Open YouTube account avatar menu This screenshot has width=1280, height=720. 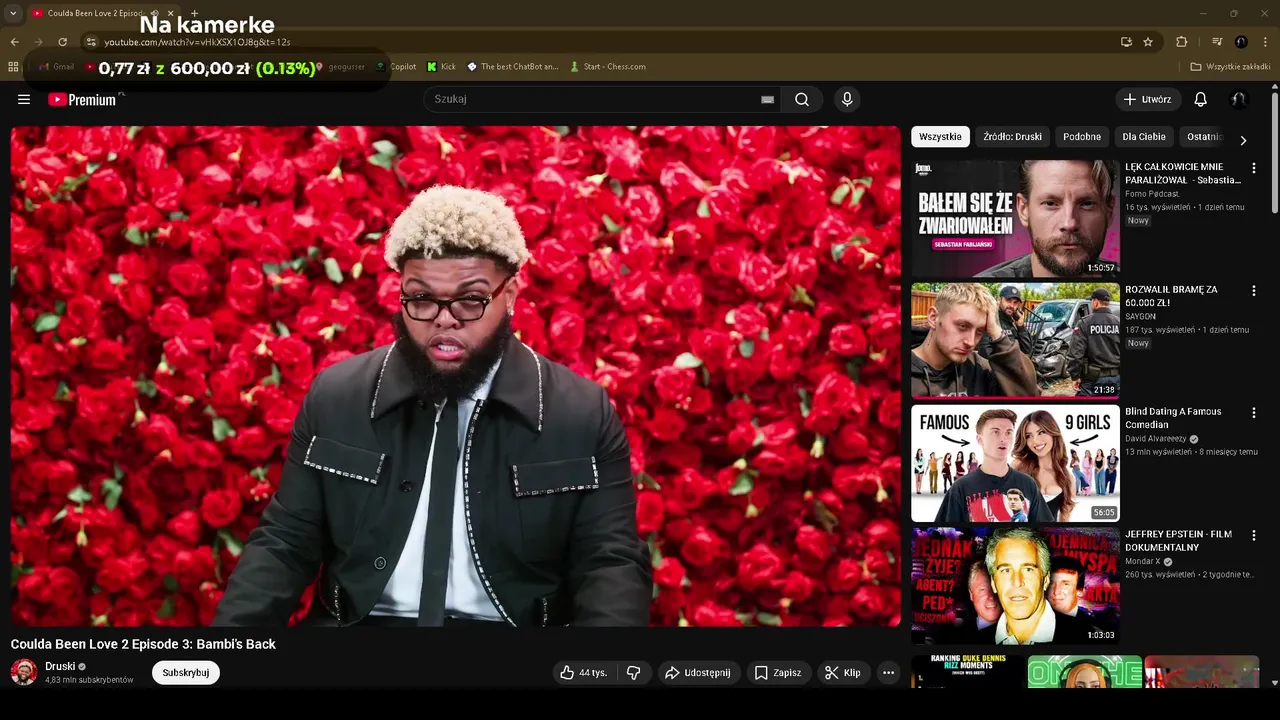tap(1239, 99)
